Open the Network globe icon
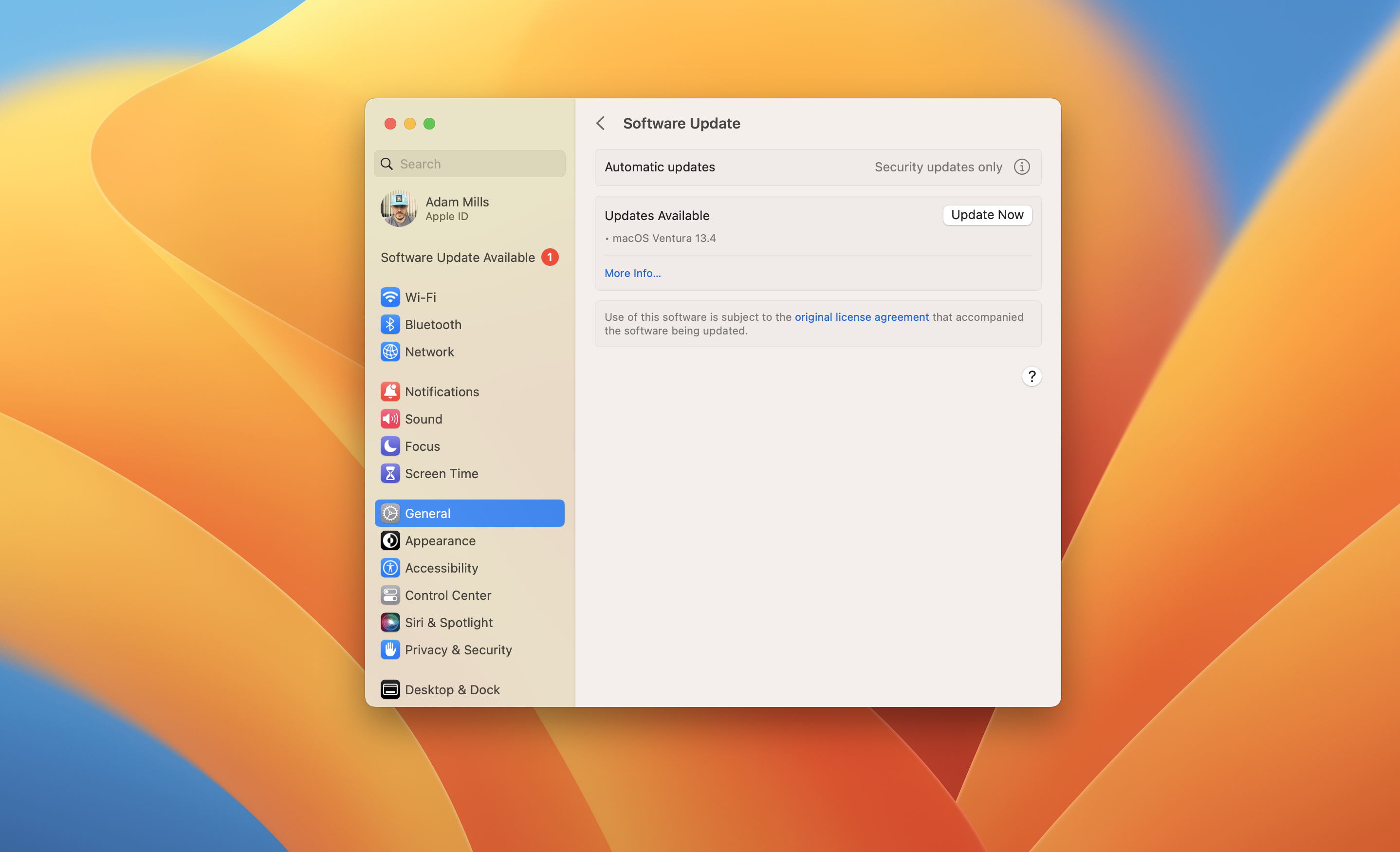The image size is (1400, 852). pos(390,352)
